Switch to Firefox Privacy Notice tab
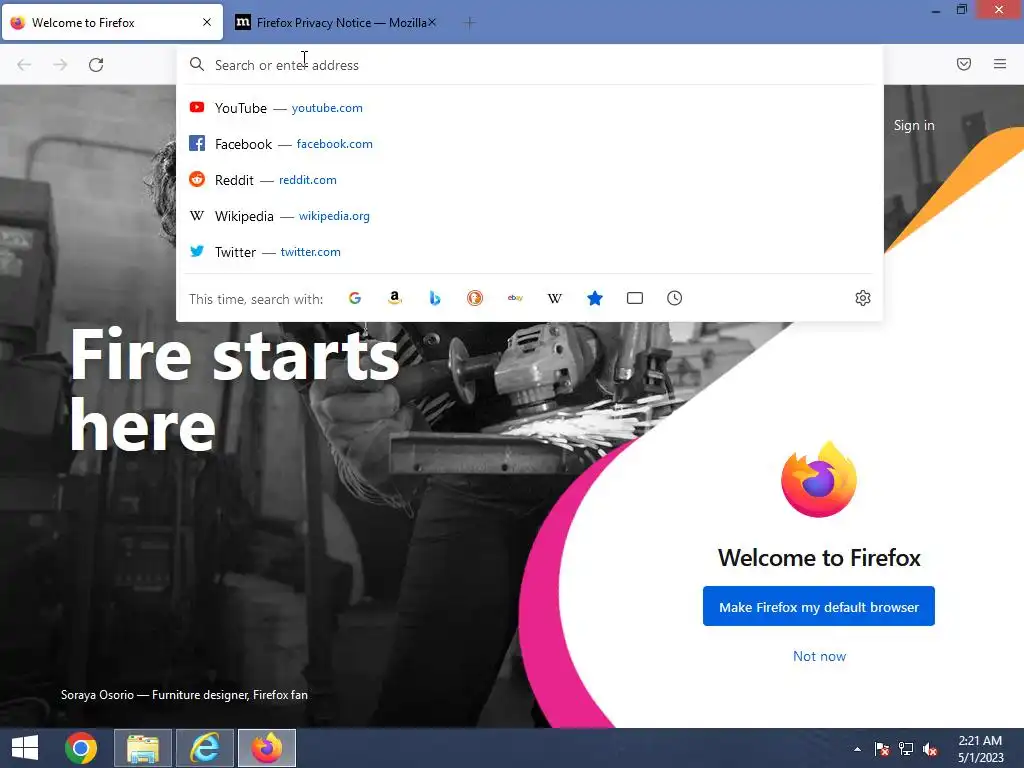This screenshot has height=768, width=1024. (336, 23)
